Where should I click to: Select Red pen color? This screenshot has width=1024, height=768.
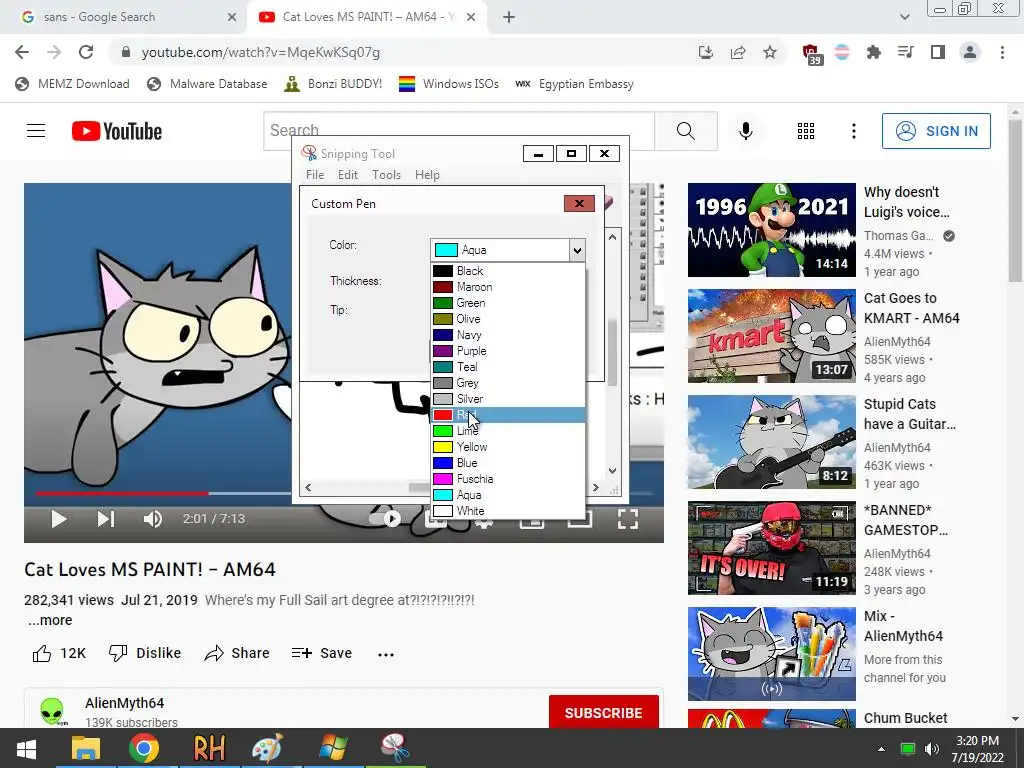pyautogui.click(x=508, y=415)
